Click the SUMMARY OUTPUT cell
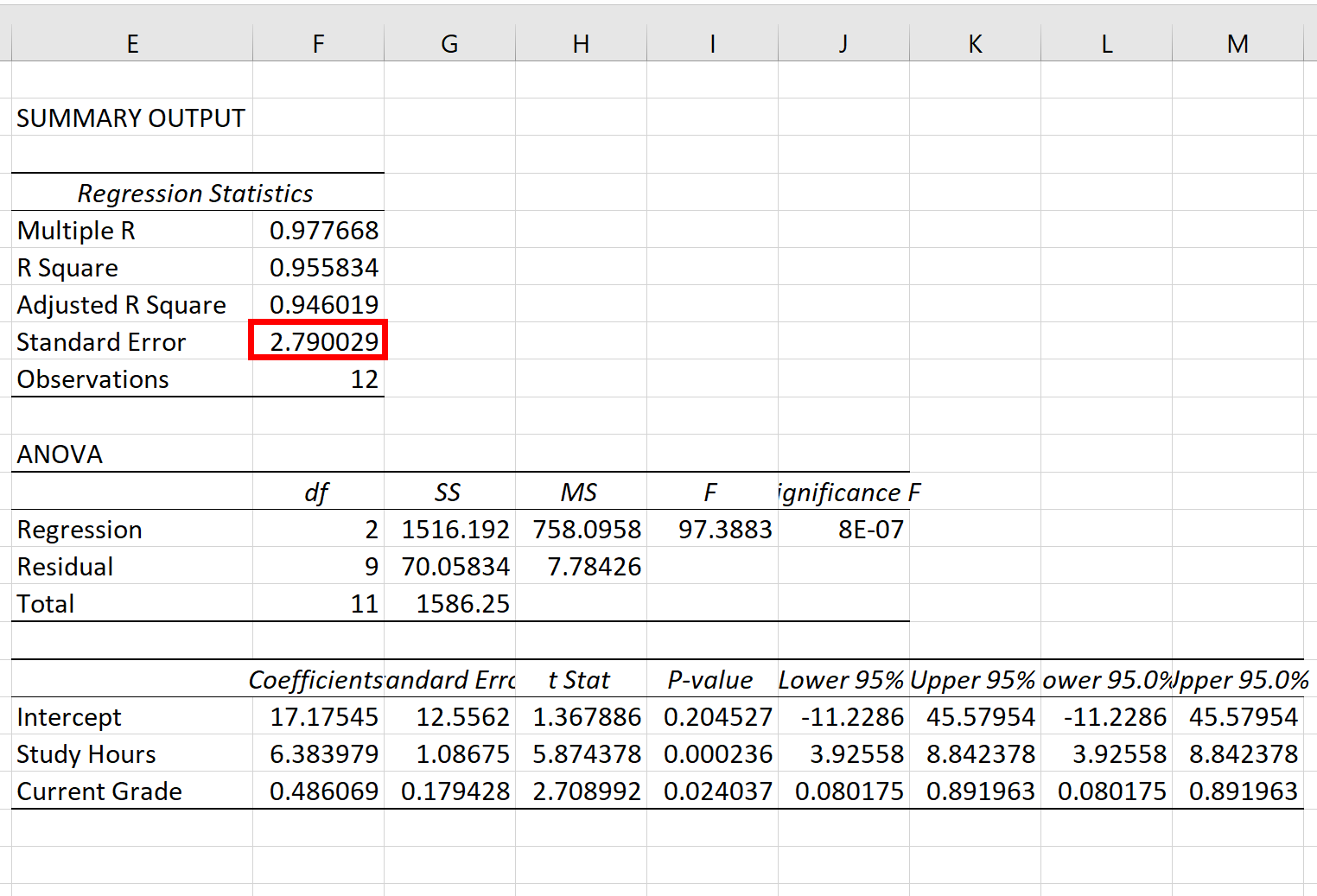The height and width of the screenshot is (896, 1317). click(131, 118)
